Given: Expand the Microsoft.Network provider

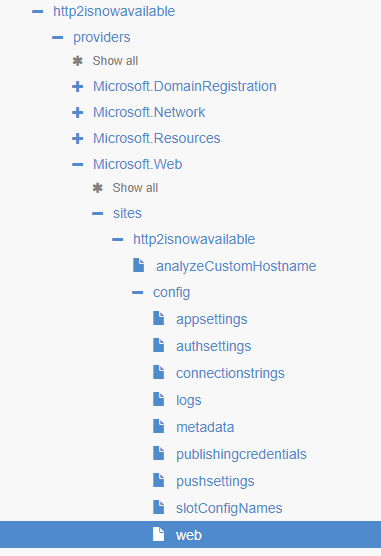Looking at the screenshot, I should (77, 112).
